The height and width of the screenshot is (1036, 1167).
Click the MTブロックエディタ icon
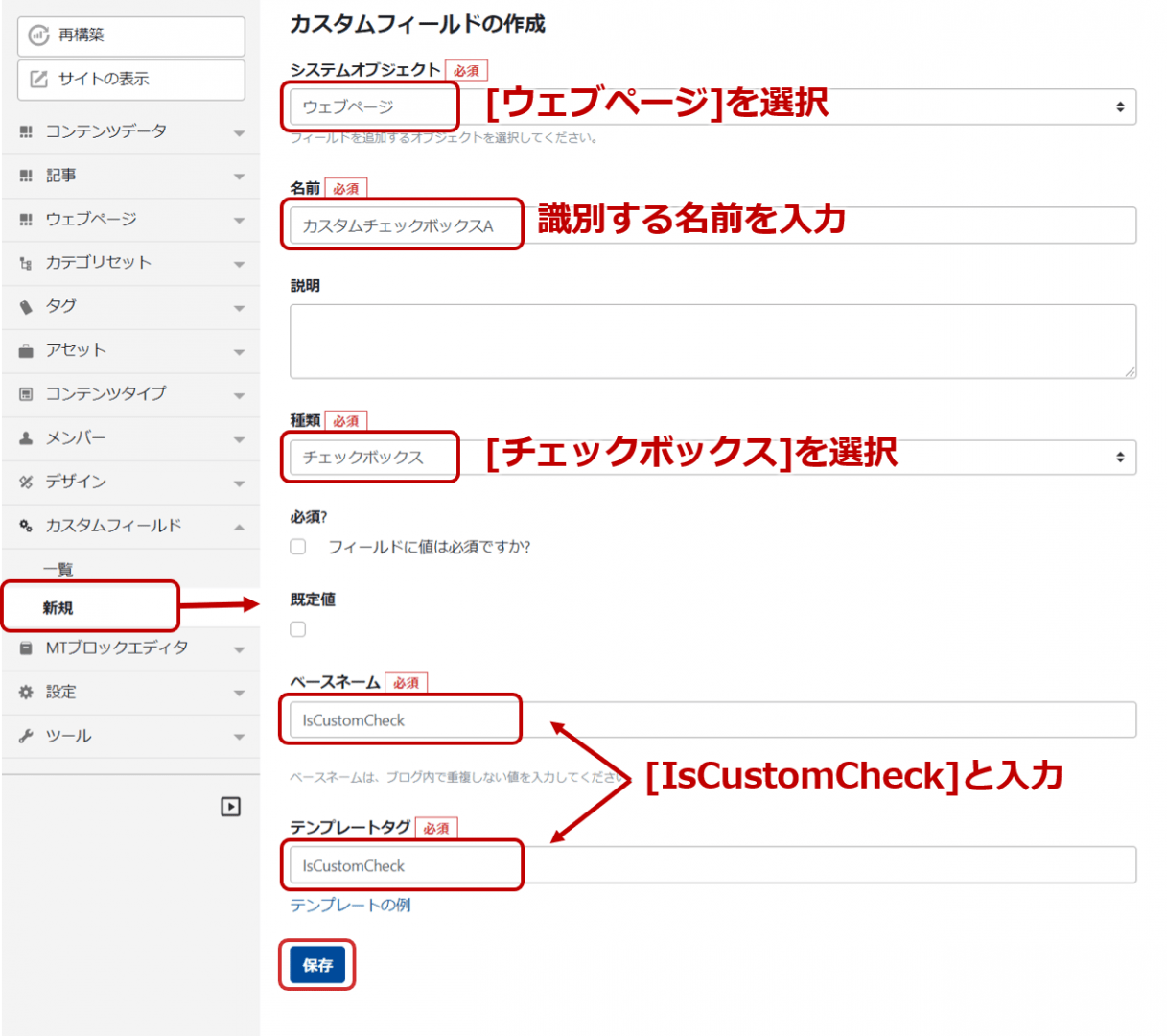click(x=26, y=648)
